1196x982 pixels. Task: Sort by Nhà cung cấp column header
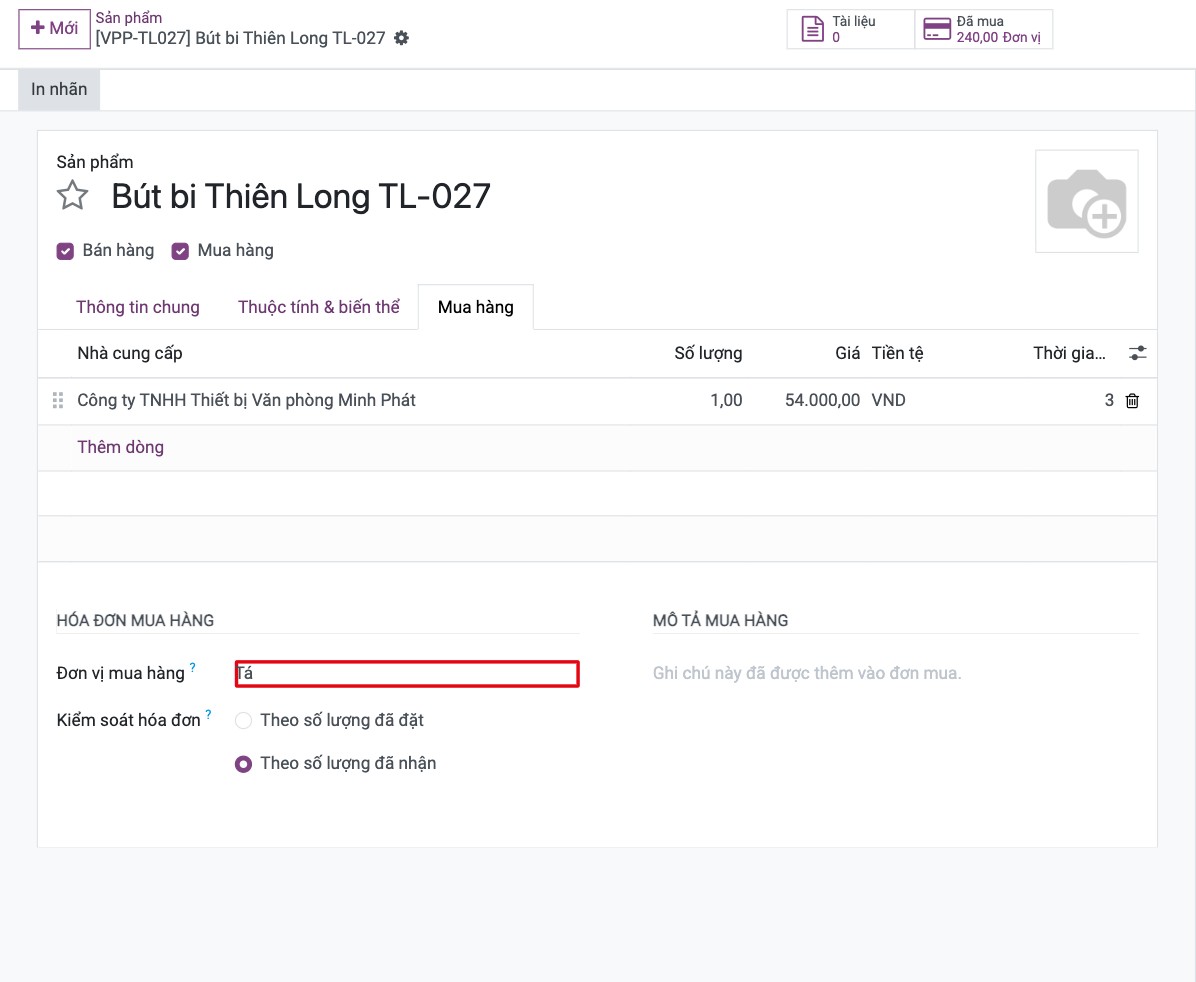pos(130,353)
